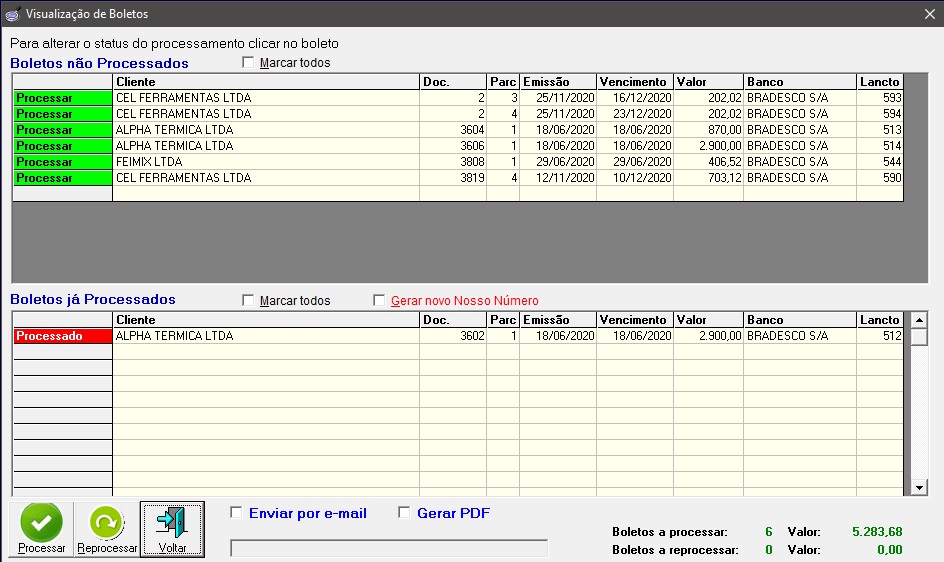Toggle red Processado status for ALPHA TERMICA
This screenshot has height=562, width=944.
coord(62,337)
